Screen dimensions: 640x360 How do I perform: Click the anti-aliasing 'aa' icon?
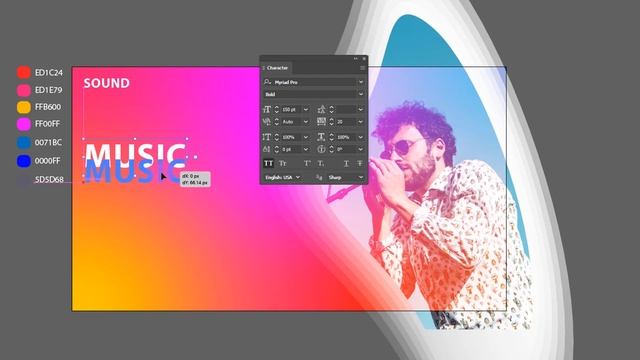(319, 177)
